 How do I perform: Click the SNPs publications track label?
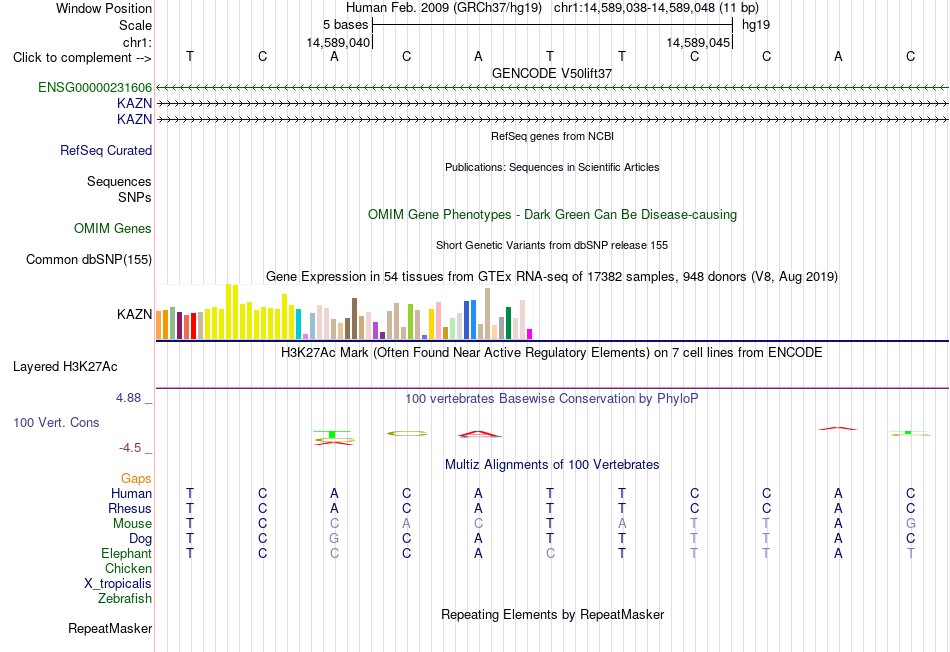135,198
